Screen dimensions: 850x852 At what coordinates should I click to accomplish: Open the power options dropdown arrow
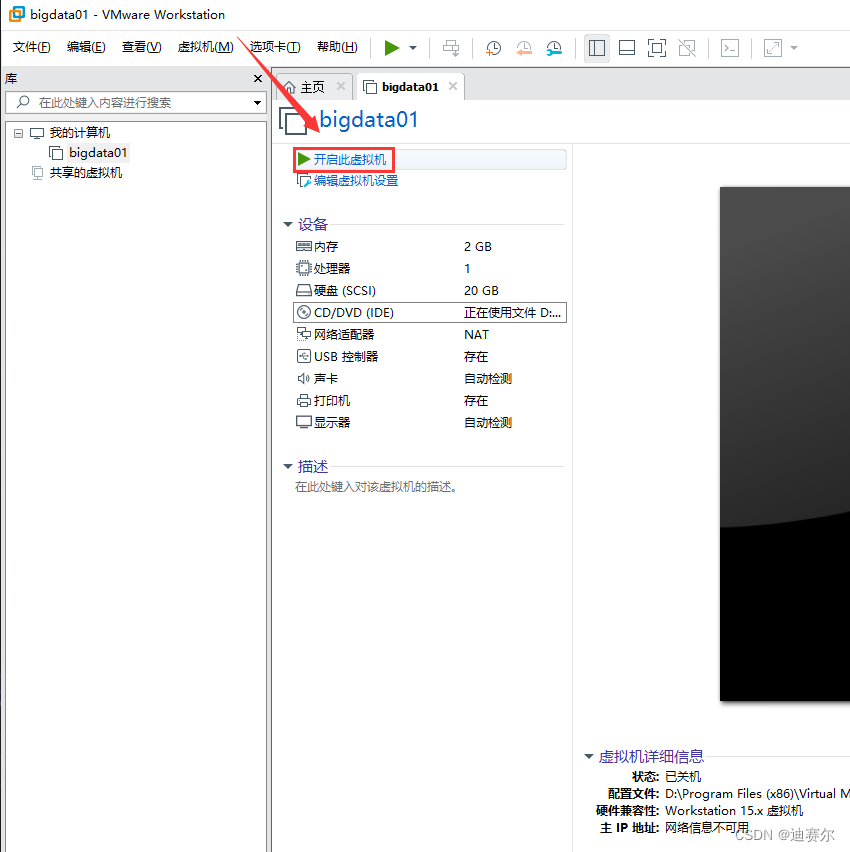(x=413, y=48)
